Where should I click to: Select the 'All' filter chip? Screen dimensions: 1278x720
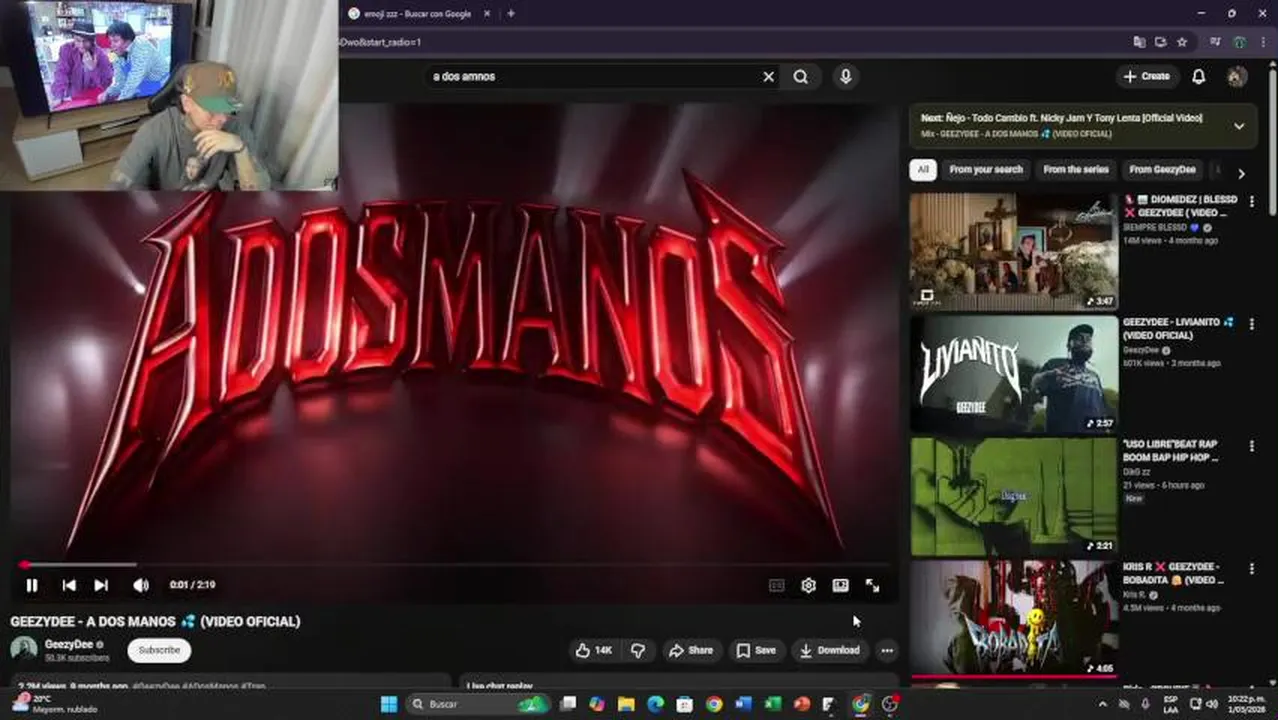(x=923, y=170)
